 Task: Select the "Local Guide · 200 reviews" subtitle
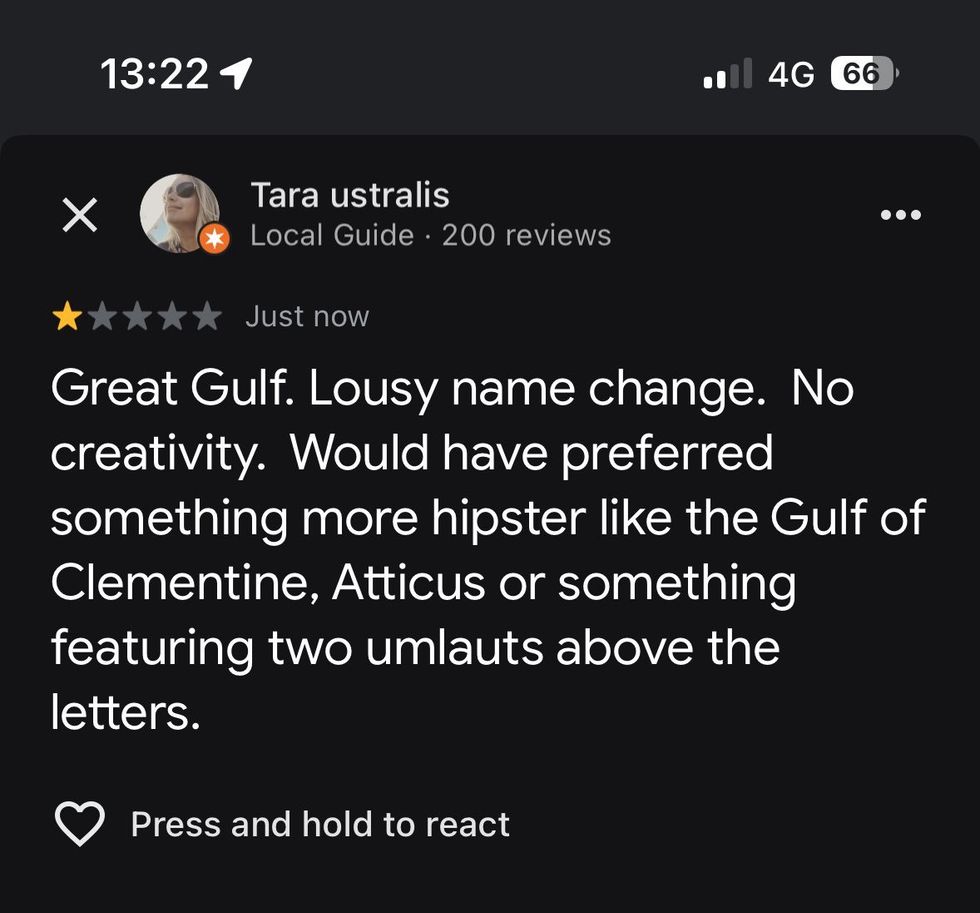click(x=430, y=236)
